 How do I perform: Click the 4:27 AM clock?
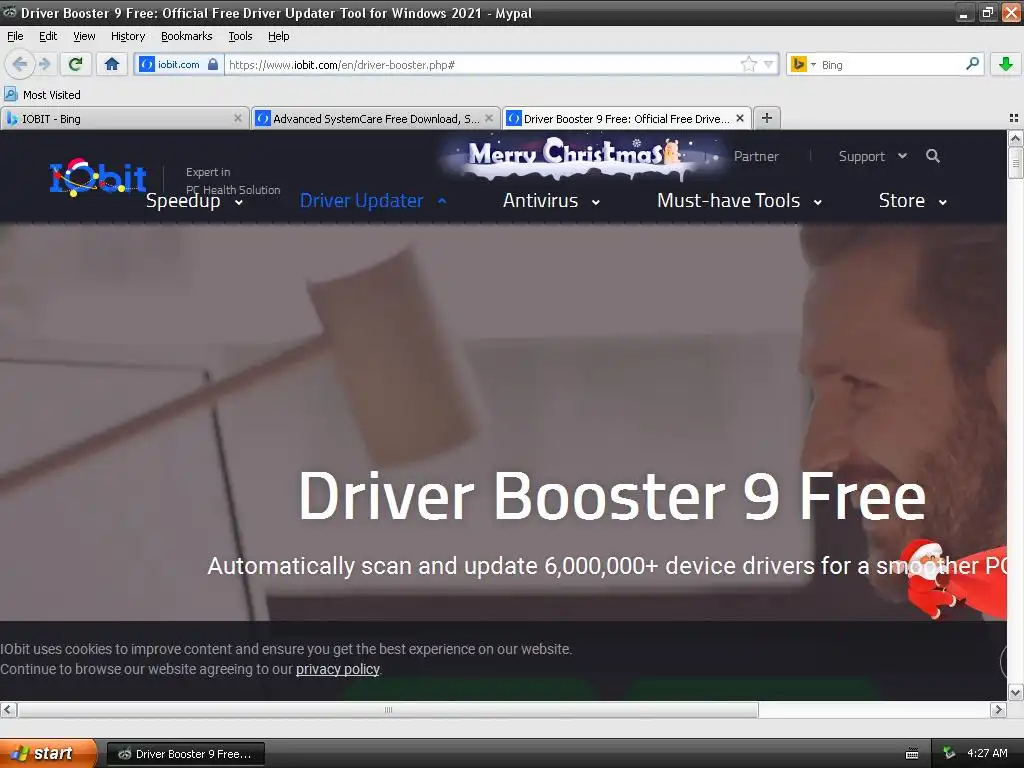point(987,753)
